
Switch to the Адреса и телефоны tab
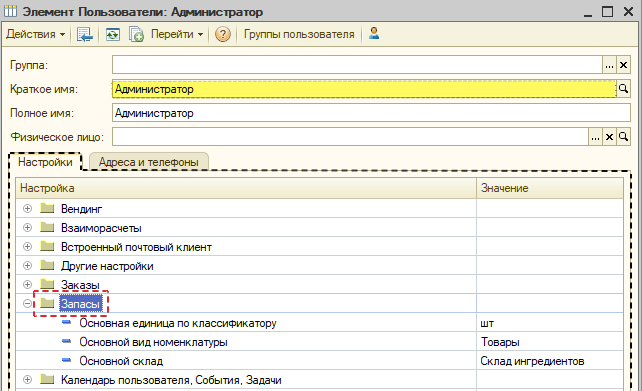click(x=149, y=162)
